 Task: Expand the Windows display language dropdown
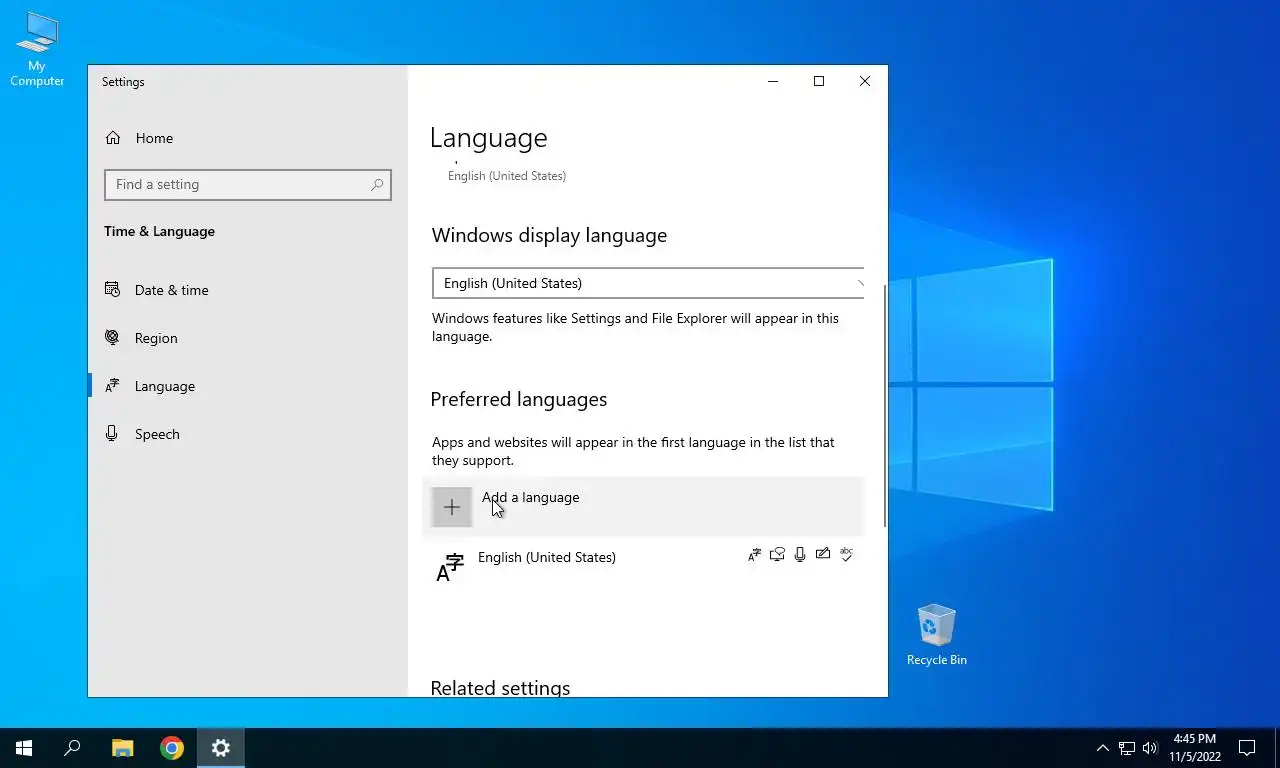[x=648, y=283]
